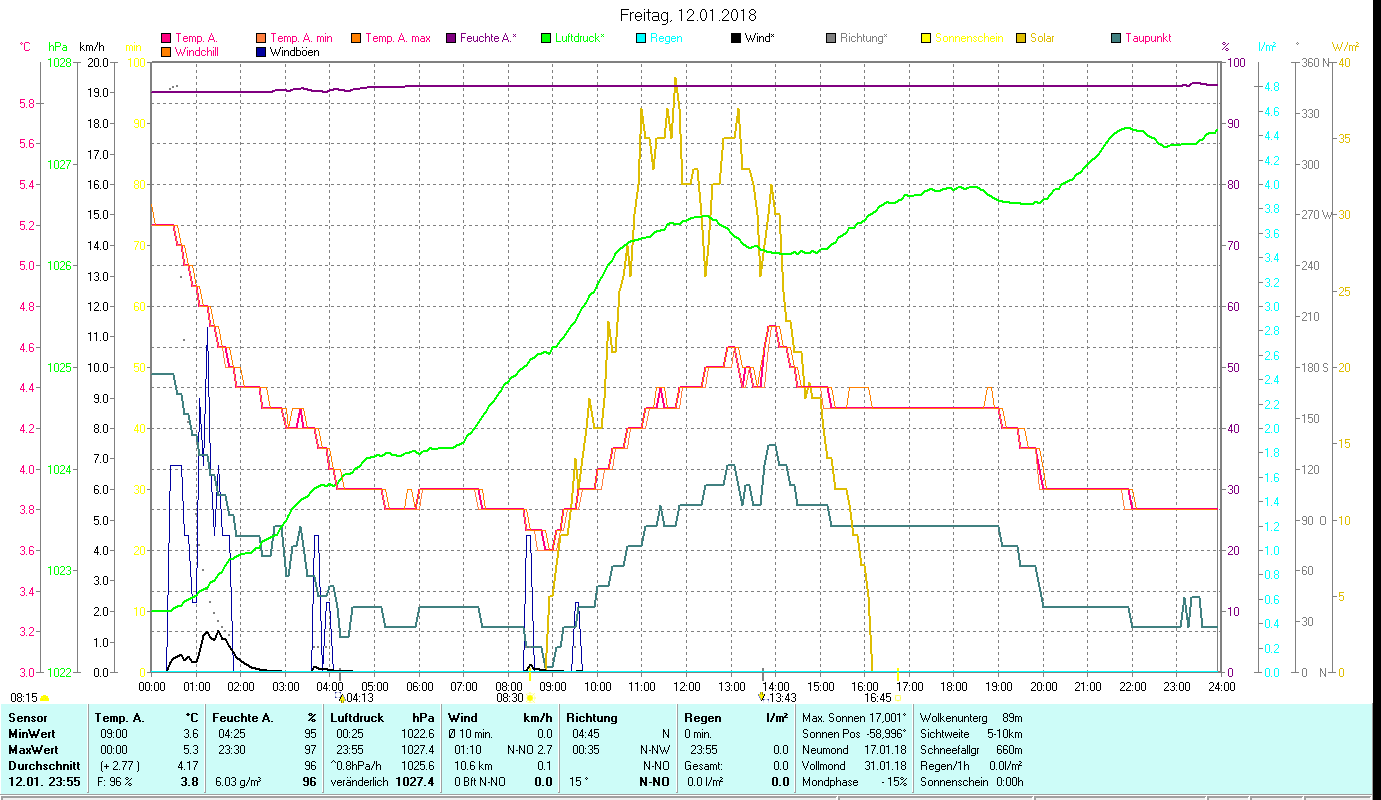The image size is (1381, 800).
Task: Click the 6.03 g/m³ humidity value
Action: (238, 782)
